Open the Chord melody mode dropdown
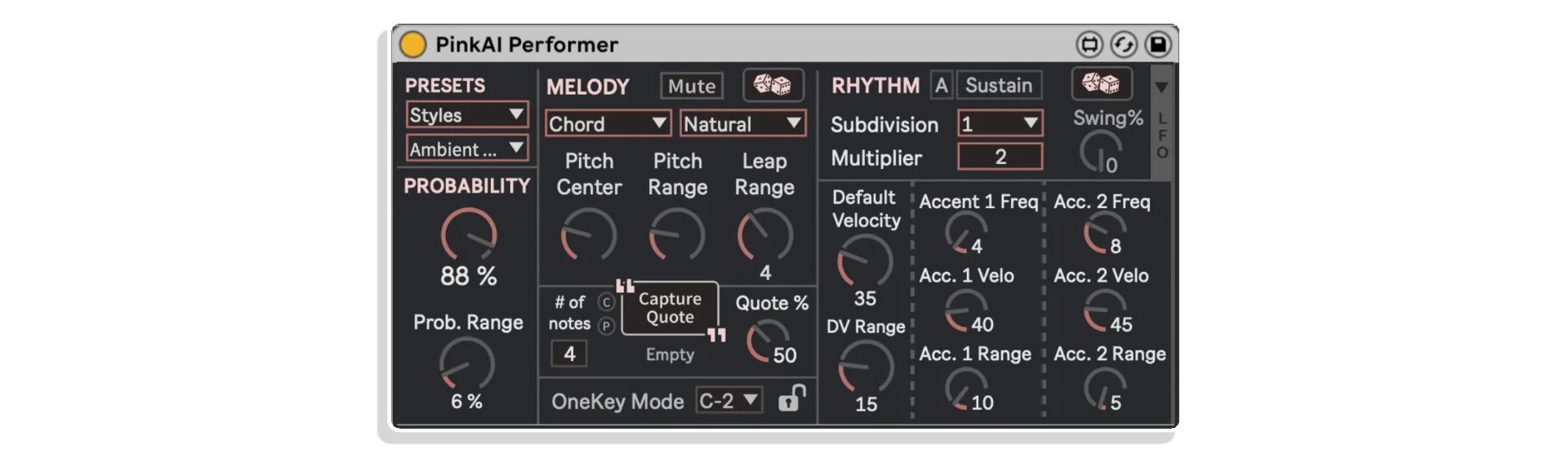Screen dimensions: 1568x450 click(608, 124)
